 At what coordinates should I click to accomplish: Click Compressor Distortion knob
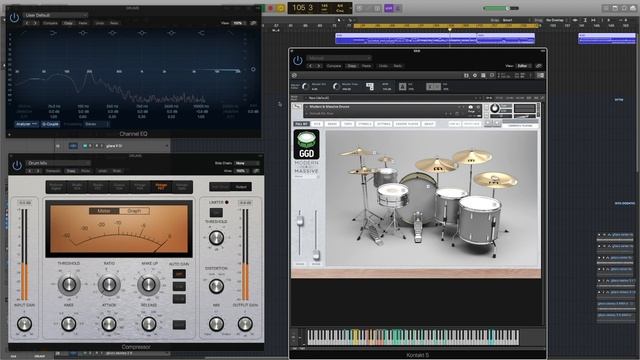pyautogui.click(x=216, y=286)
